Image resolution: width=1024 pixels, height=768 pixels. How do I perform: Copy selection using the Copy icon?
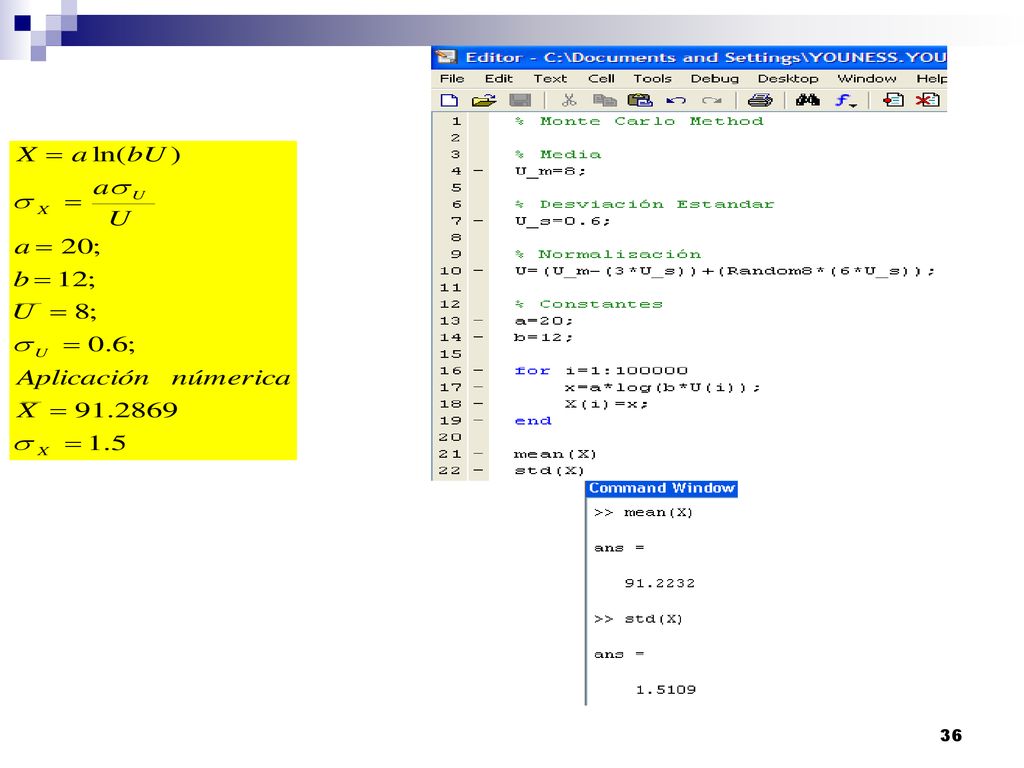tap(604, 100)
